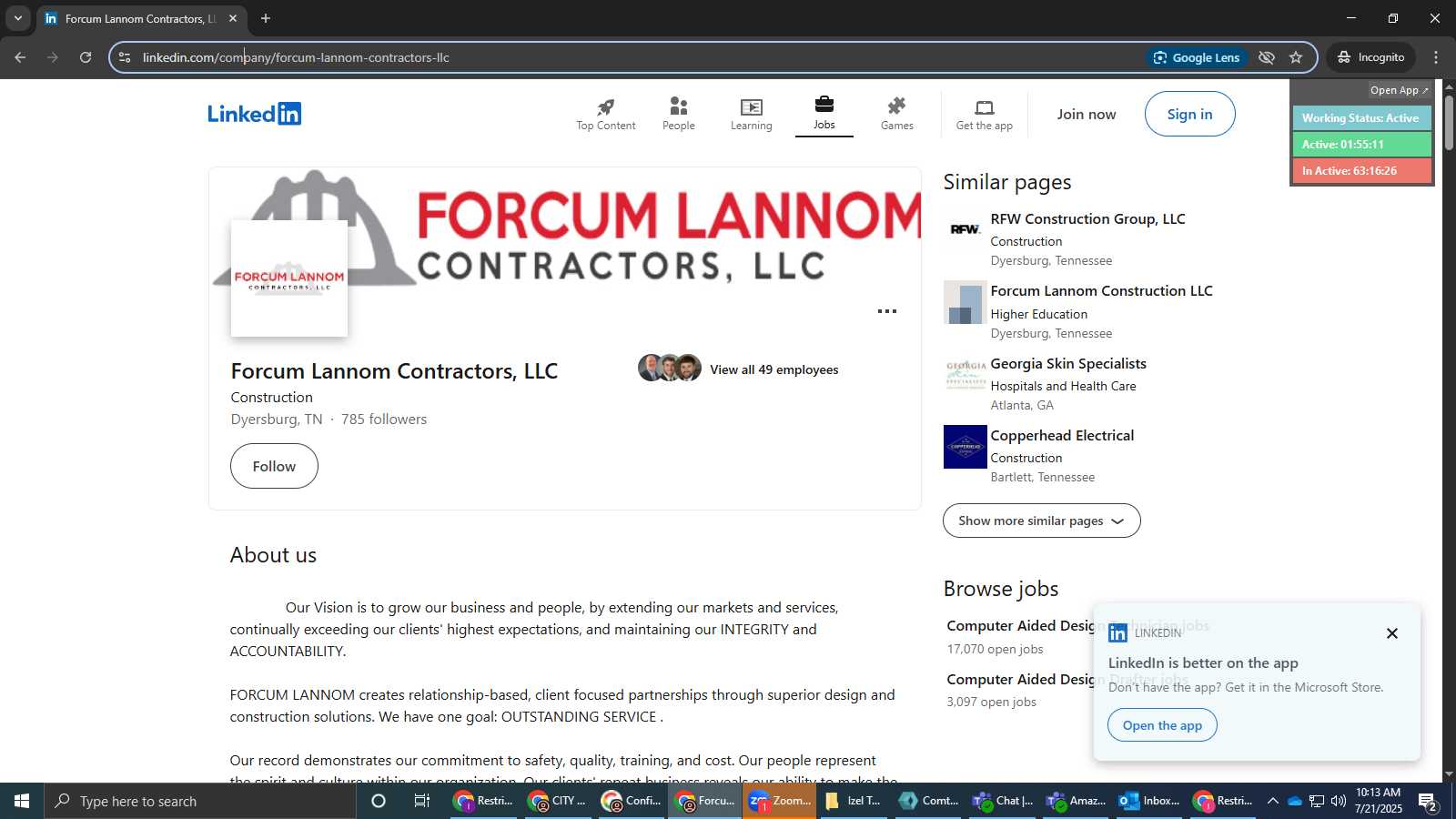The height and width of the screenshot is (819, 1456).
Task: Click the 785 followers text
Action: point(383,420)
